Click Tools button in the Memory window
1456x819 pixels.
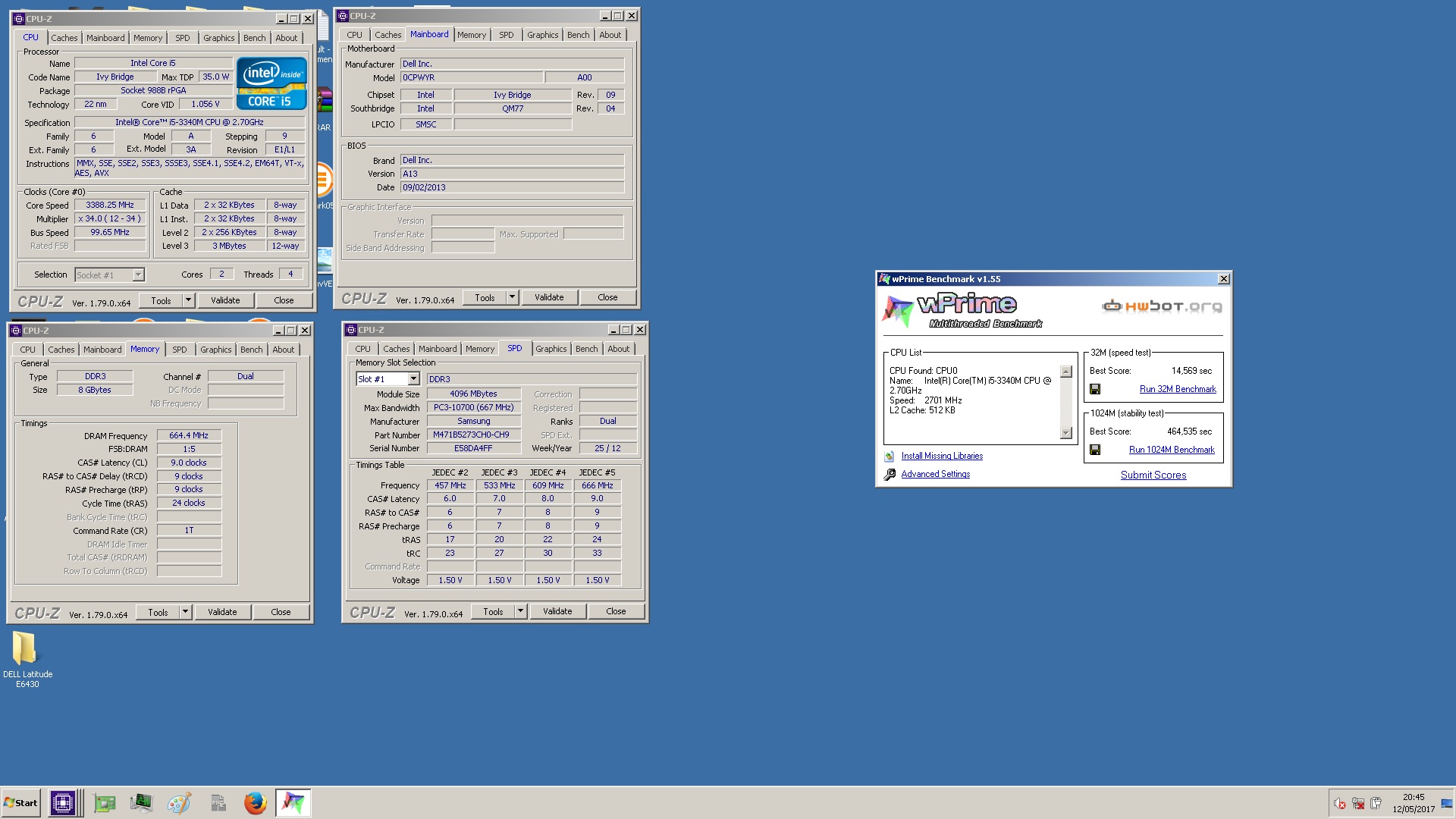click(x=158, y=612)
